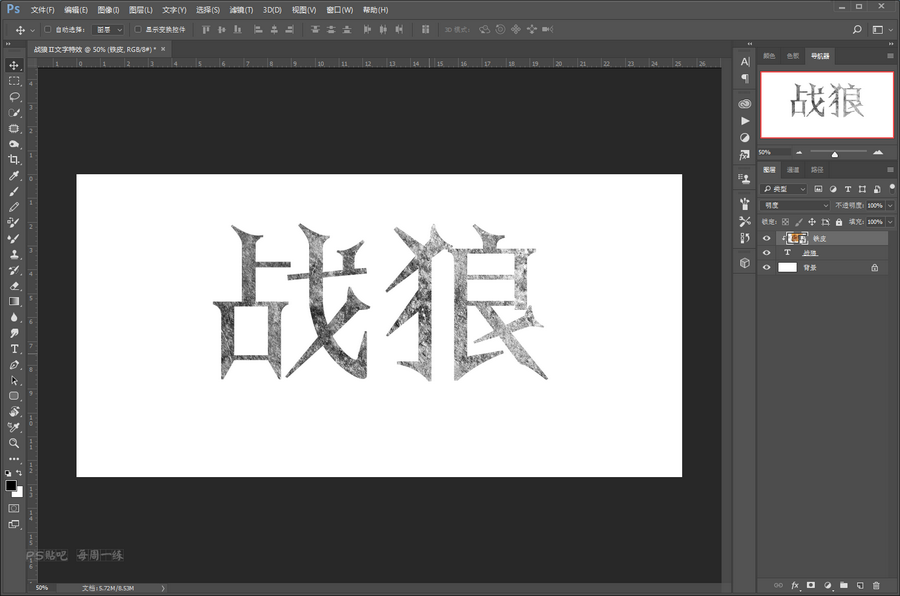The width and height of the screenshot is (900, 596).
Task: Open the 窗口(W) menu
Action: 340,10
